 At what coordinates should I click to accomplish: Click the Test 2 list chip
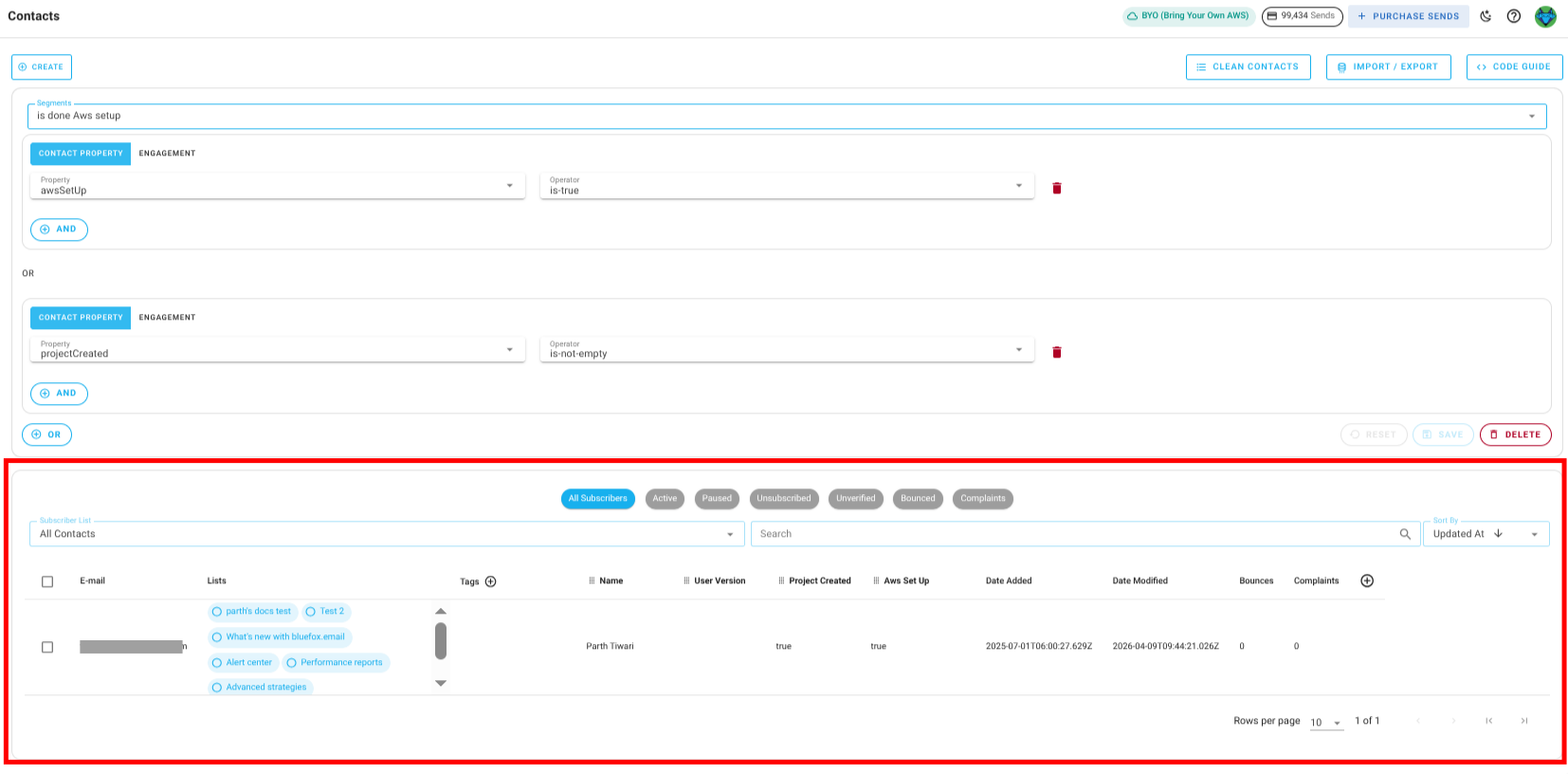pos(326,612)
